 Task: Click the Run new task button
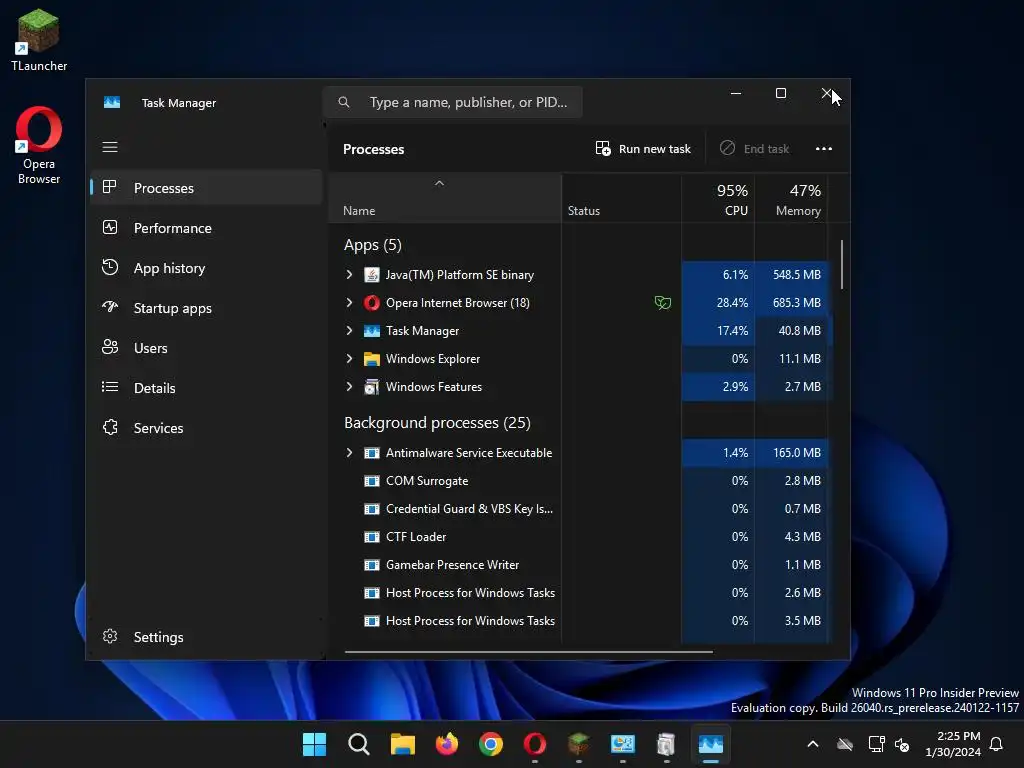(643, 149)
